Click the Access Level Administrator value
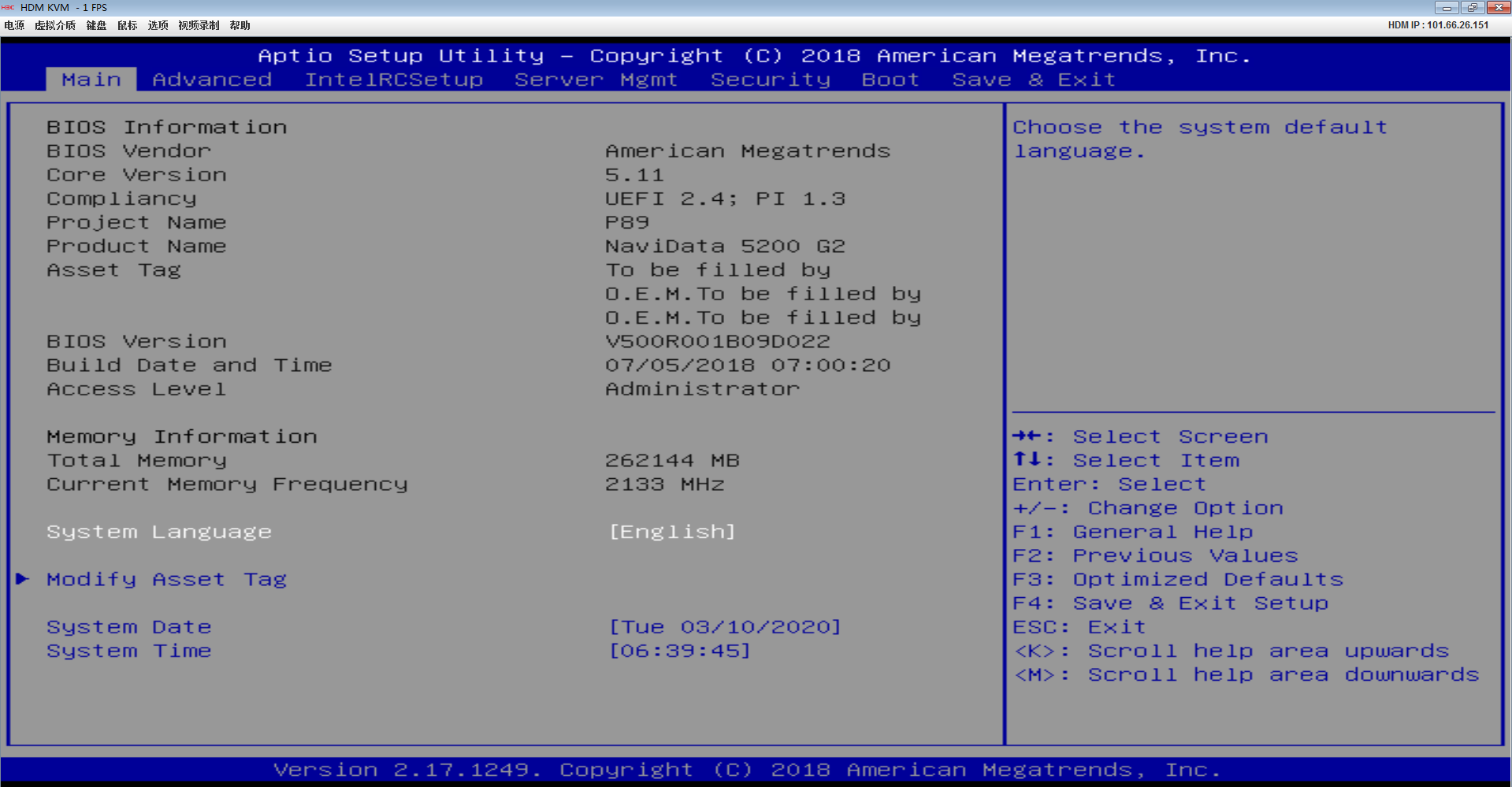 [702, 388]
